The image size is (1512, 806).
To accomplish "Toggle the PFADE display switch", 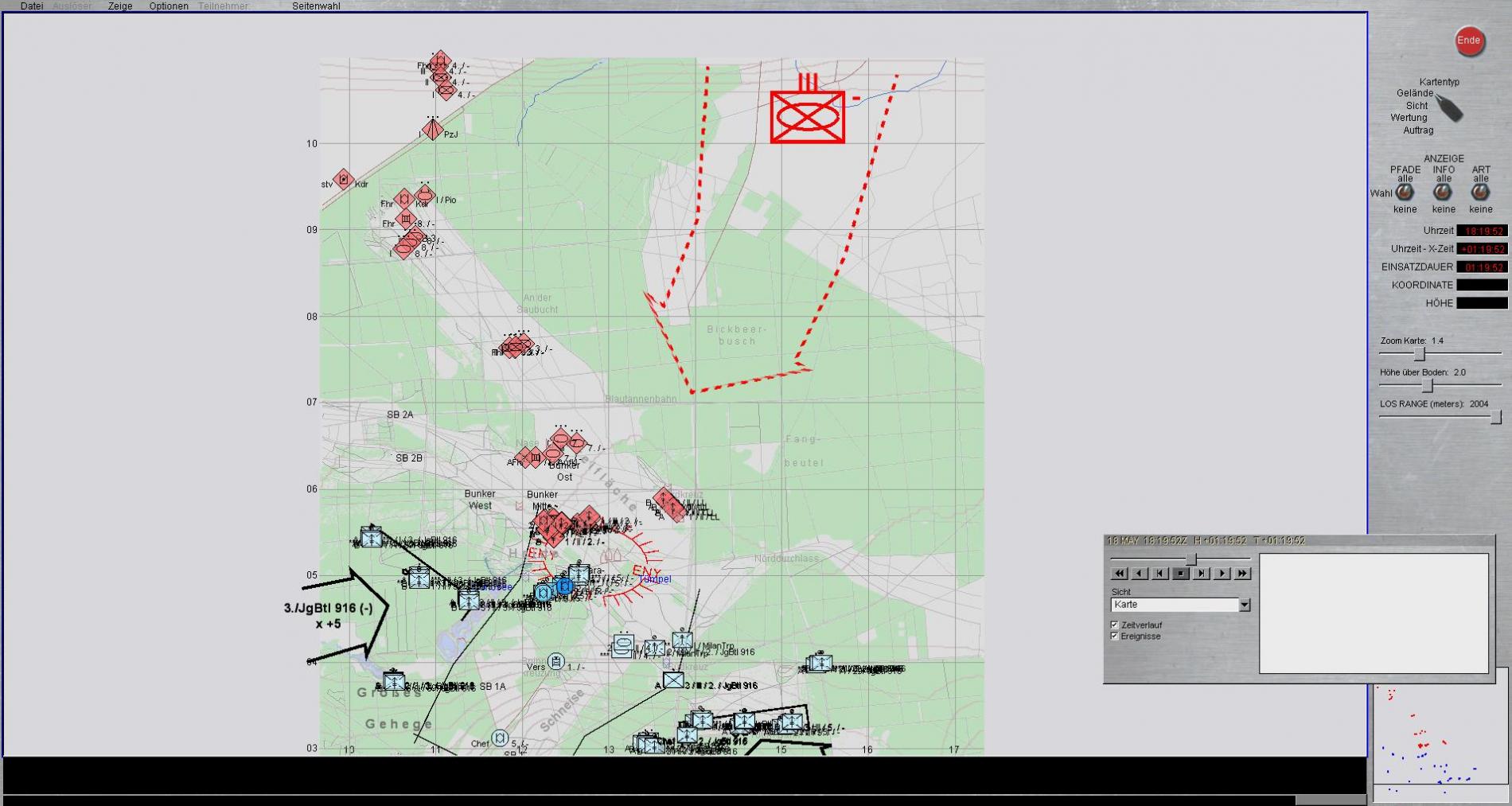I will click(1405, 193).
